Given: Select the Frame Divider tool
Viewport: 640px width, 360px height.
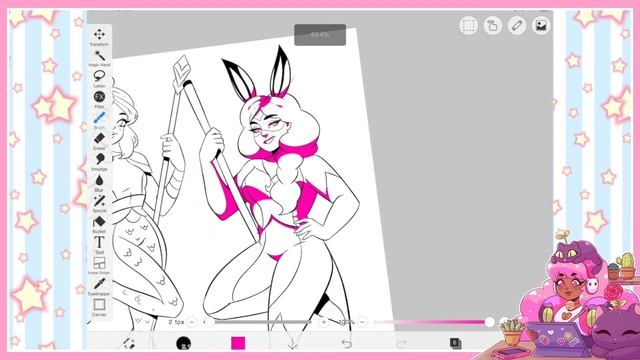Looking at the screenshot, I should [99, 265].
